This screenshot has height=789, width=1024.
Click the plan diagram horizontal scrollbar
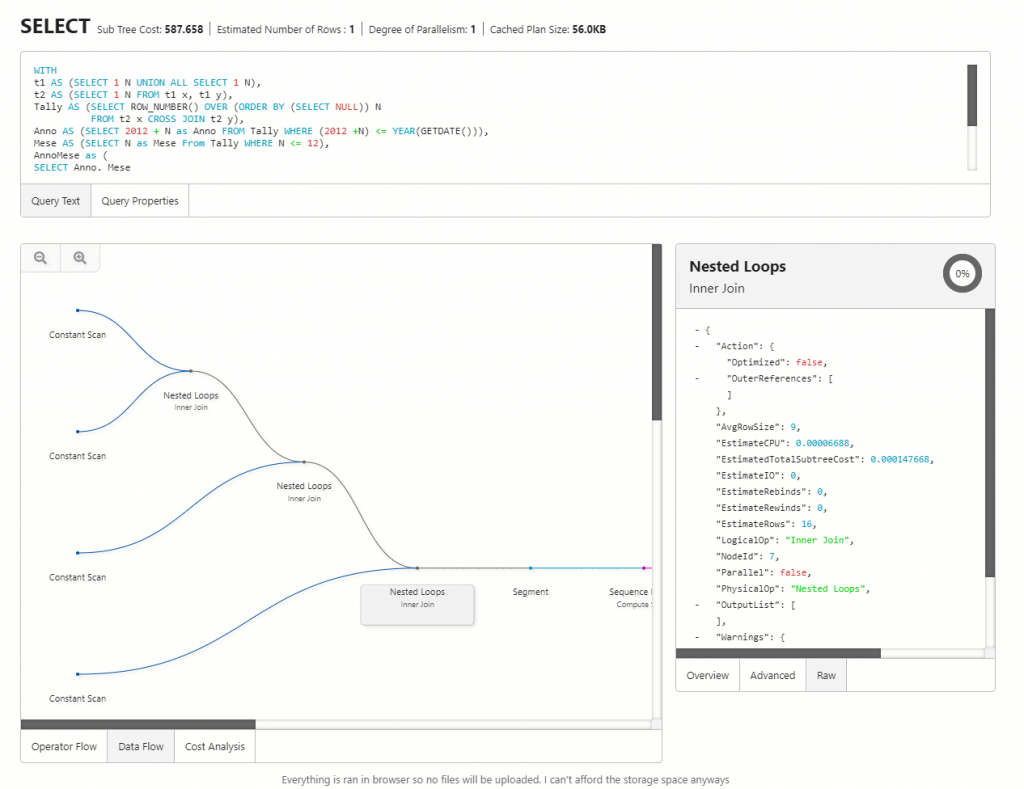tap(138, 724)
